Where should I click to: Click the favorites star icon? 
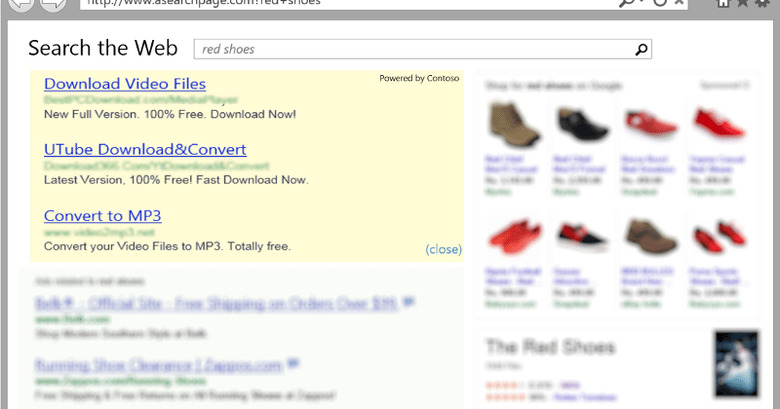pos(747,4)
